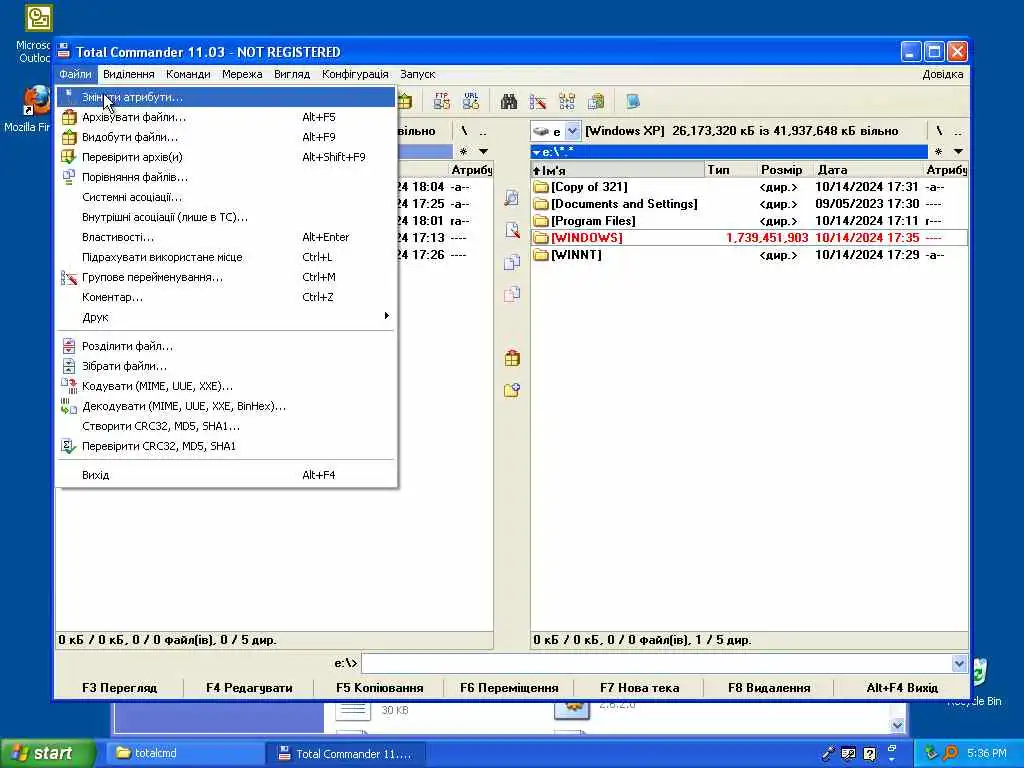
Task: Click the Move files icon in the middle bar
Action: pyautogui.click(x=512, y=294)
